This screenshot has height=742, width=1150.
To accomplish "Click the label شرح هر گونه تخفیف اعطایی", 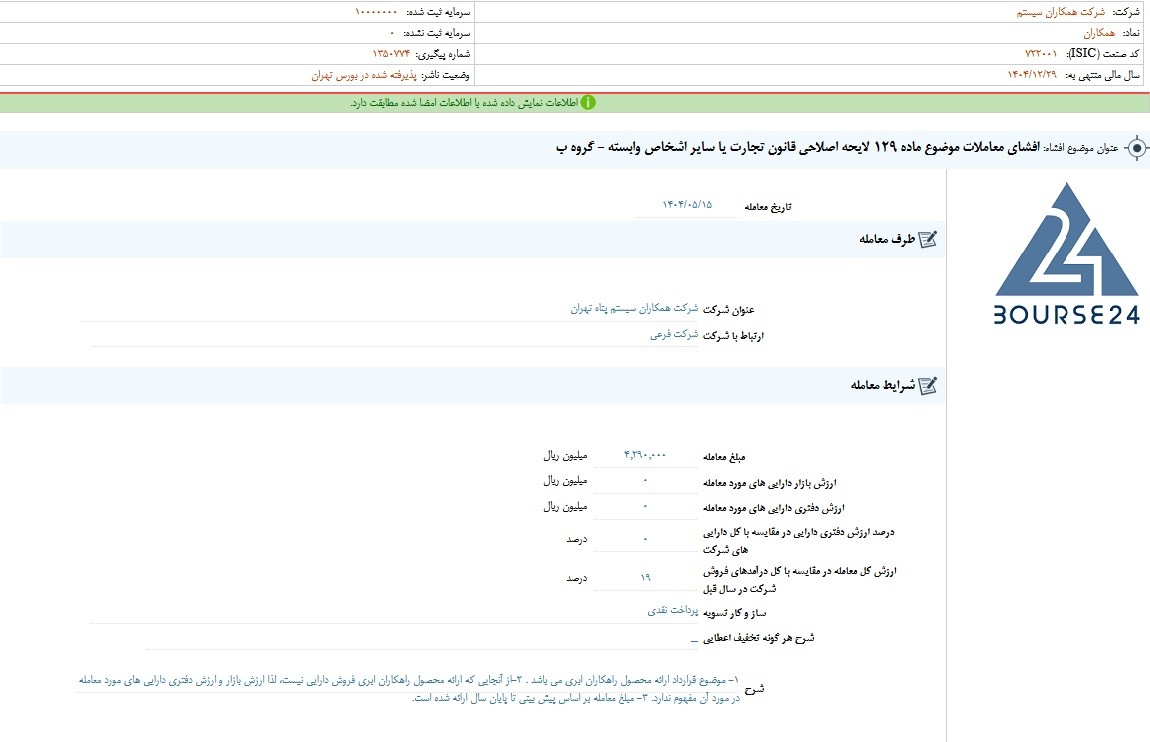I will click(758, 638).
